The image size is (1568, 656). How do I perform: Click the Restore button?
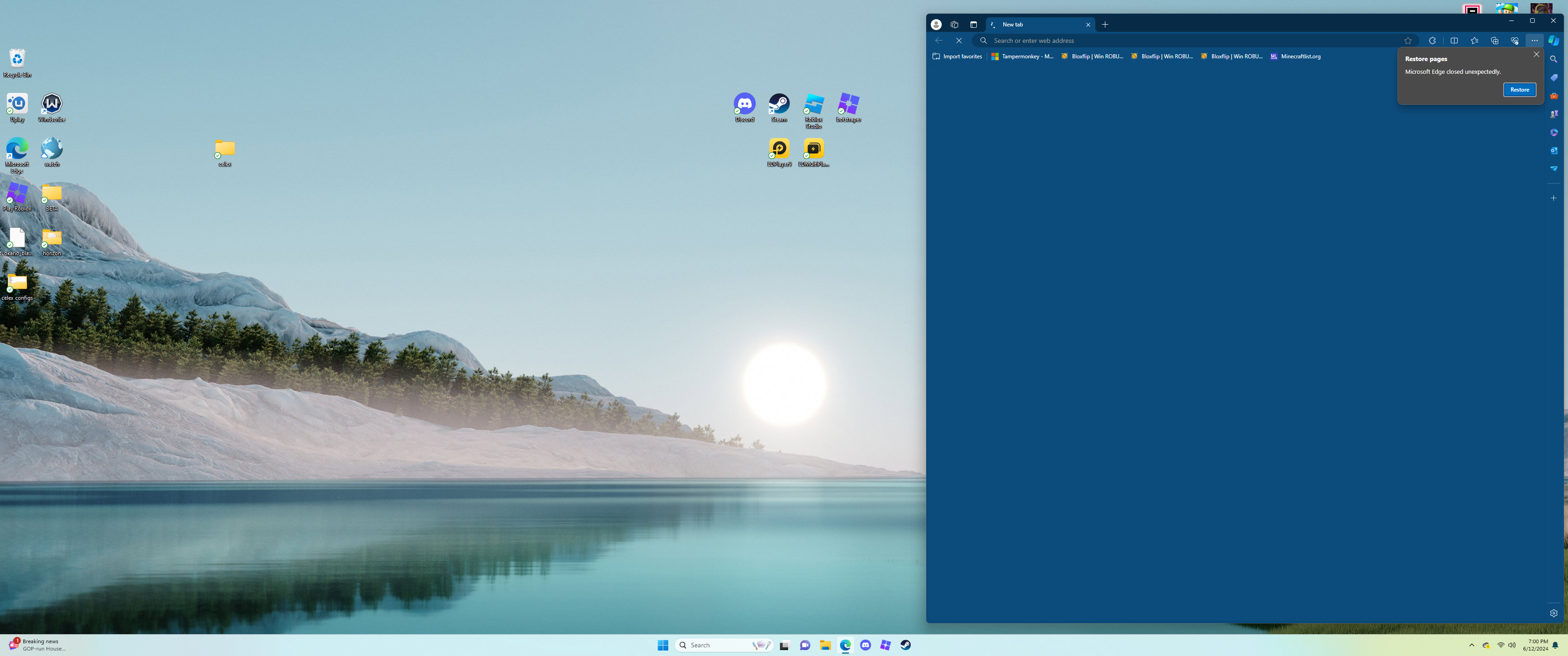(1519, 90)
